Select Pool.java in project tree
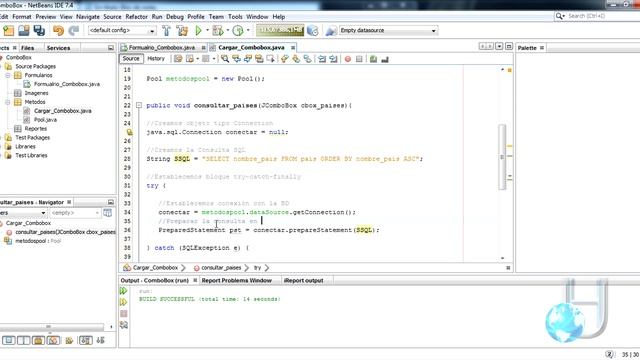The height and width of the screenshot is (360, 640). pos(45,120)
